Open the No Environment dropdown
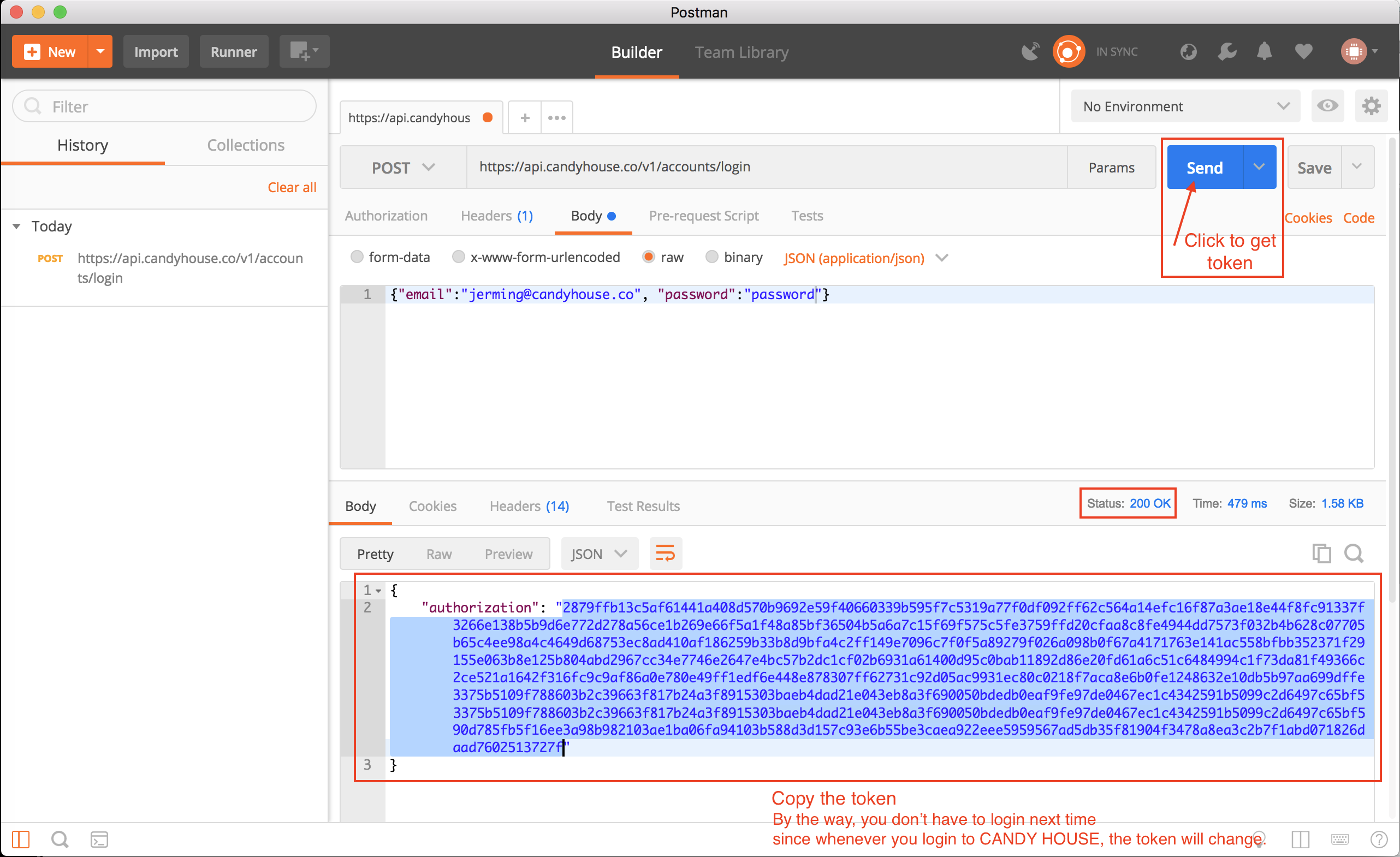Image resolution: width=1400 pixels, height=857 pixels. click(1186, 106)
